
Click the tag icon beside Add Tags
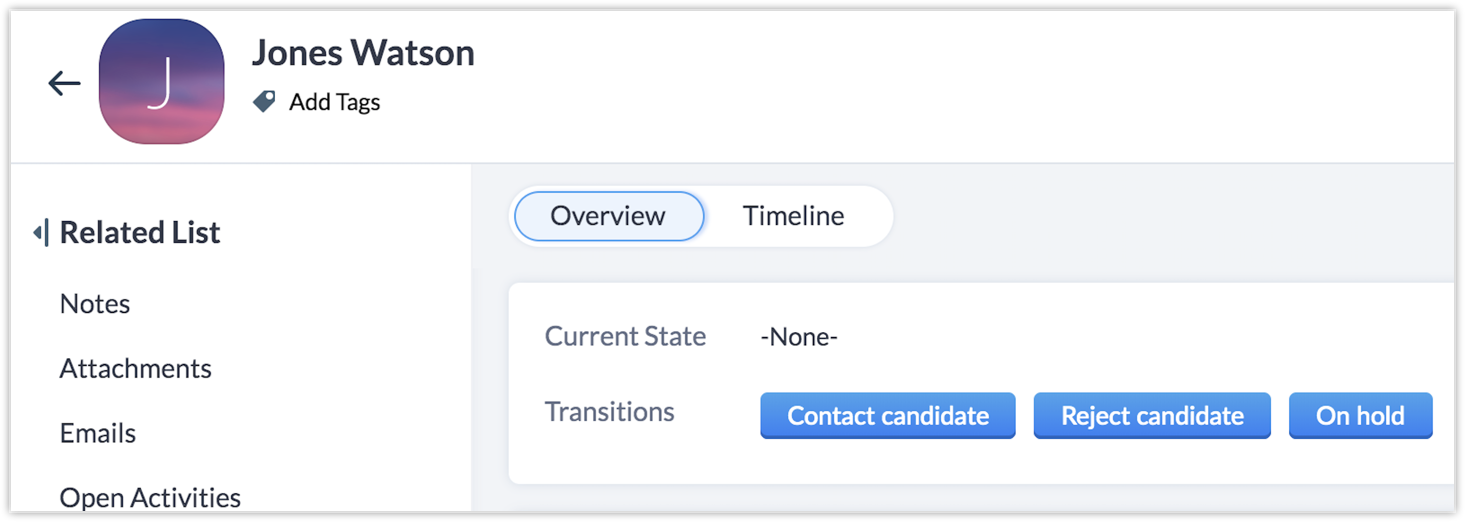click(264, 101)
